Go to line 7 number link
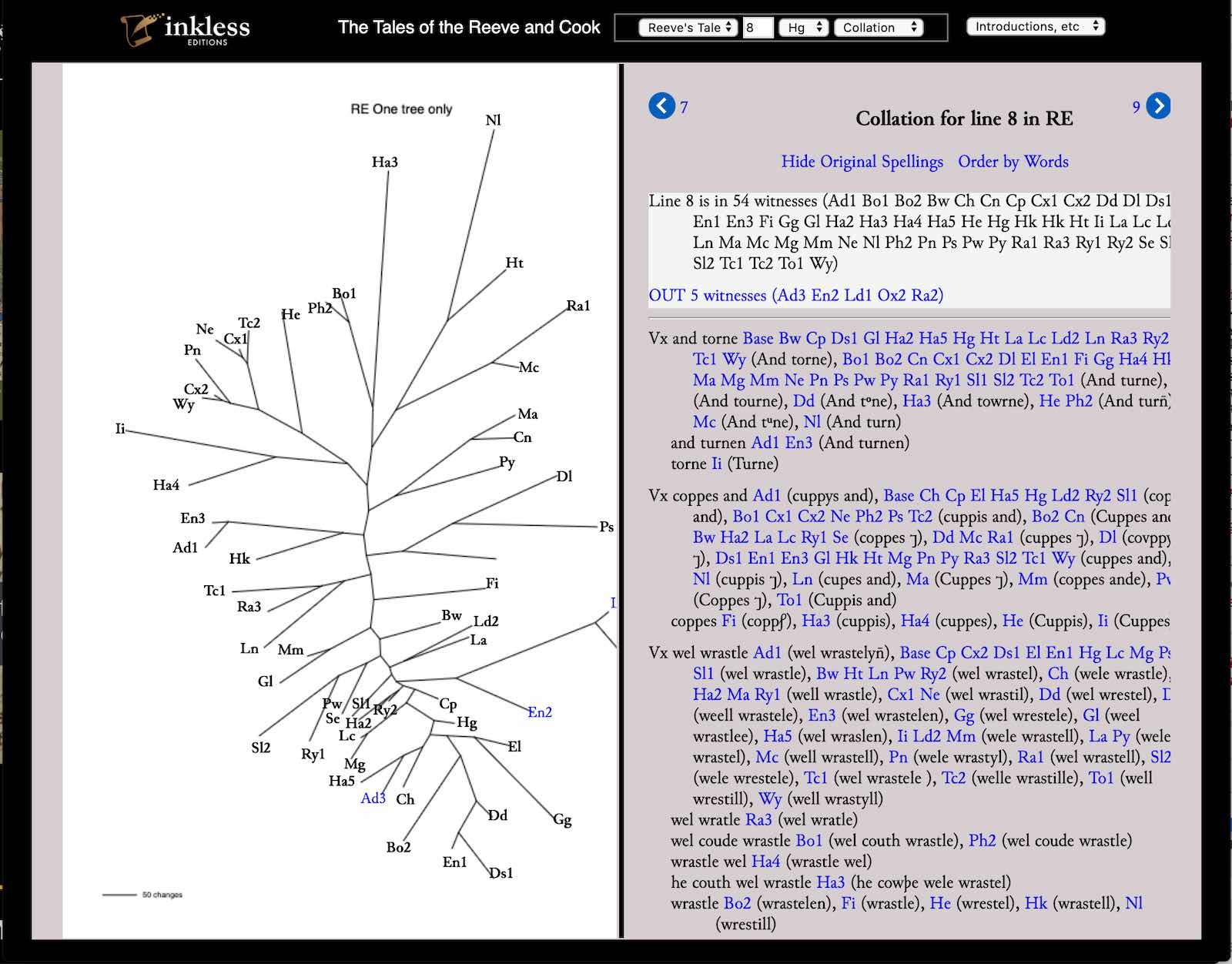The height and width of the screenshot is (964, 1232). point(684,107)
